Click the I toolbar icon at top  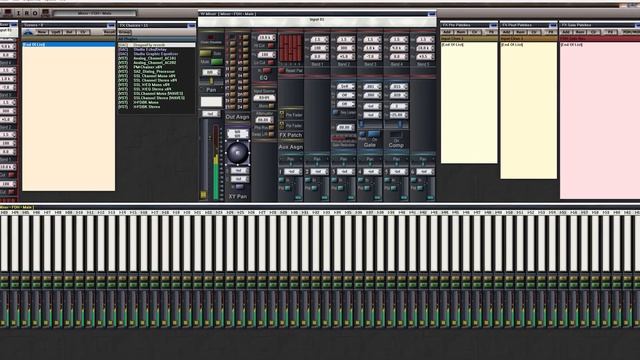point(18,13)
